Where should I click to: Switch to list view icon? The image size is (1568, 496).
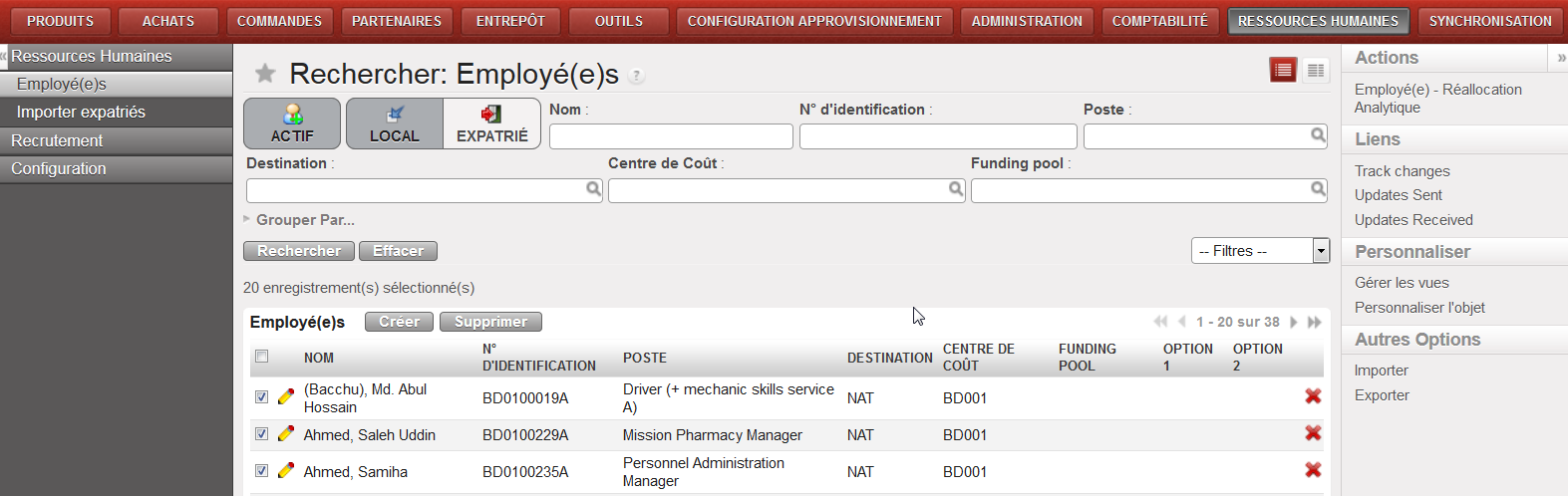(1283, 70)
